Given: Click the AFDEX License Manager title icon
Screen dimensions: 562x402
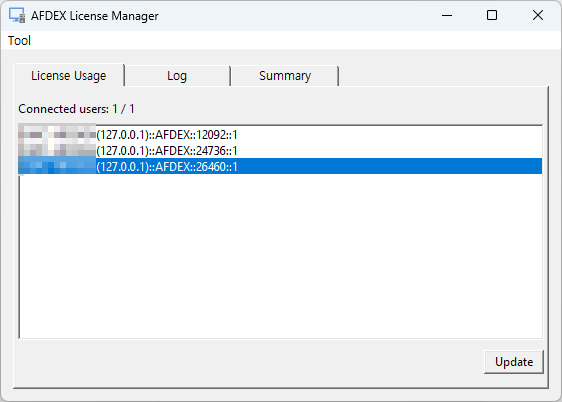Looking at the screenshot, I should pyautogui.click(x=17, y=15).
